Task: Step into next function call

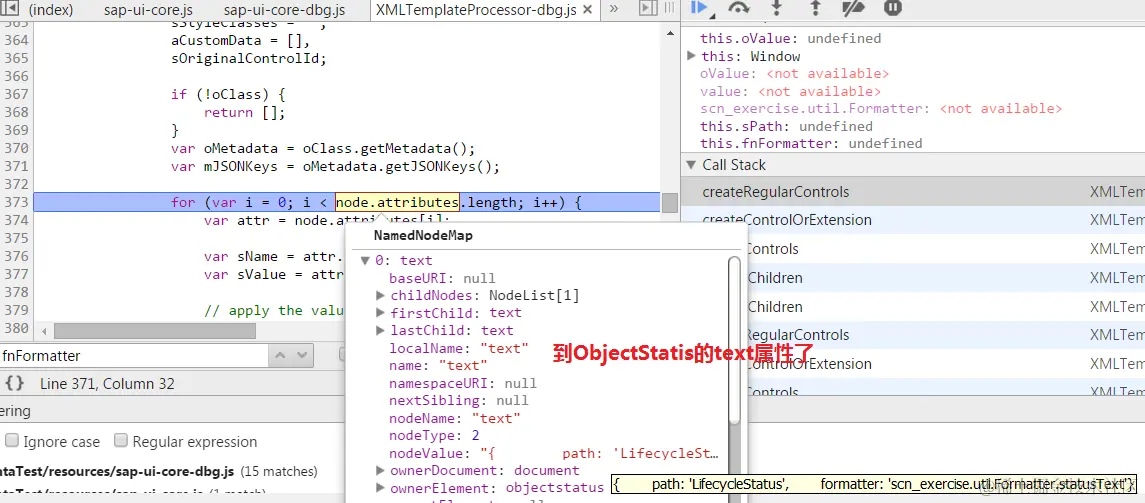Action: [777, 7]
